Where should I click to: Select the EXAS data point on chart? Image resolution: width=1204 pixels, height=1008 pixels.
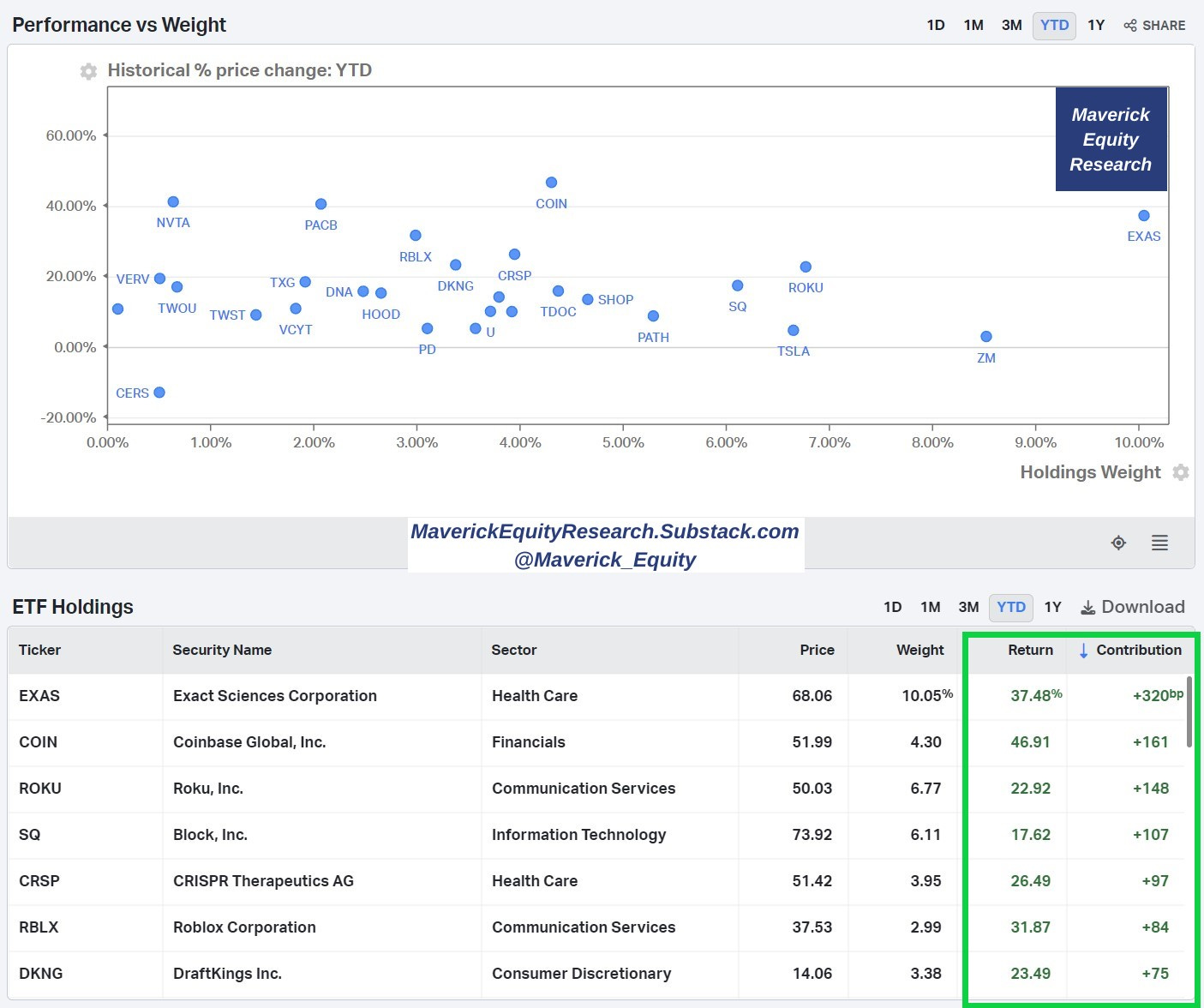pyautogui.click(x=1144, y=216)
